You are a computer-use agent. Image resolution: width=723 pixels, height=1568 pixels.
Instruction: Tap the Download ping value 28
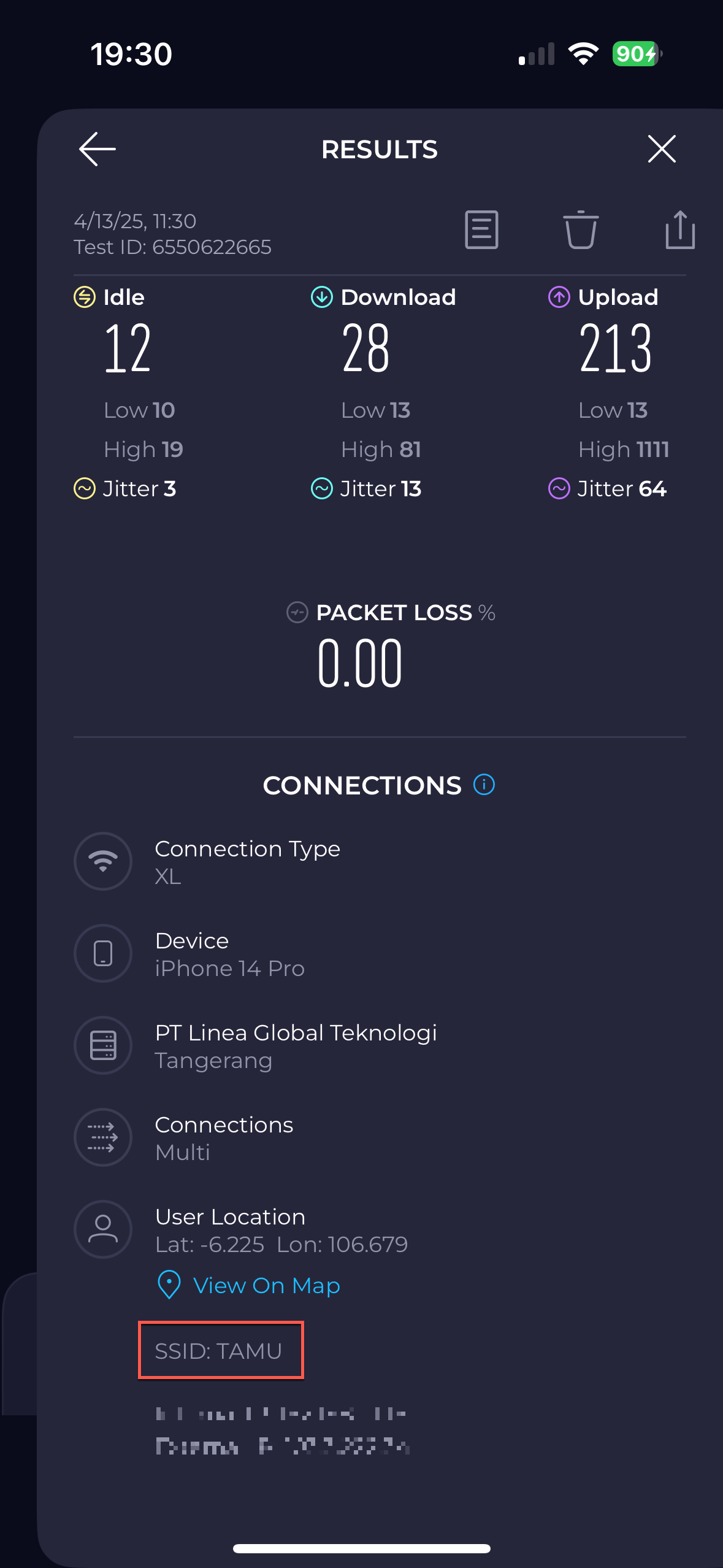366,348
